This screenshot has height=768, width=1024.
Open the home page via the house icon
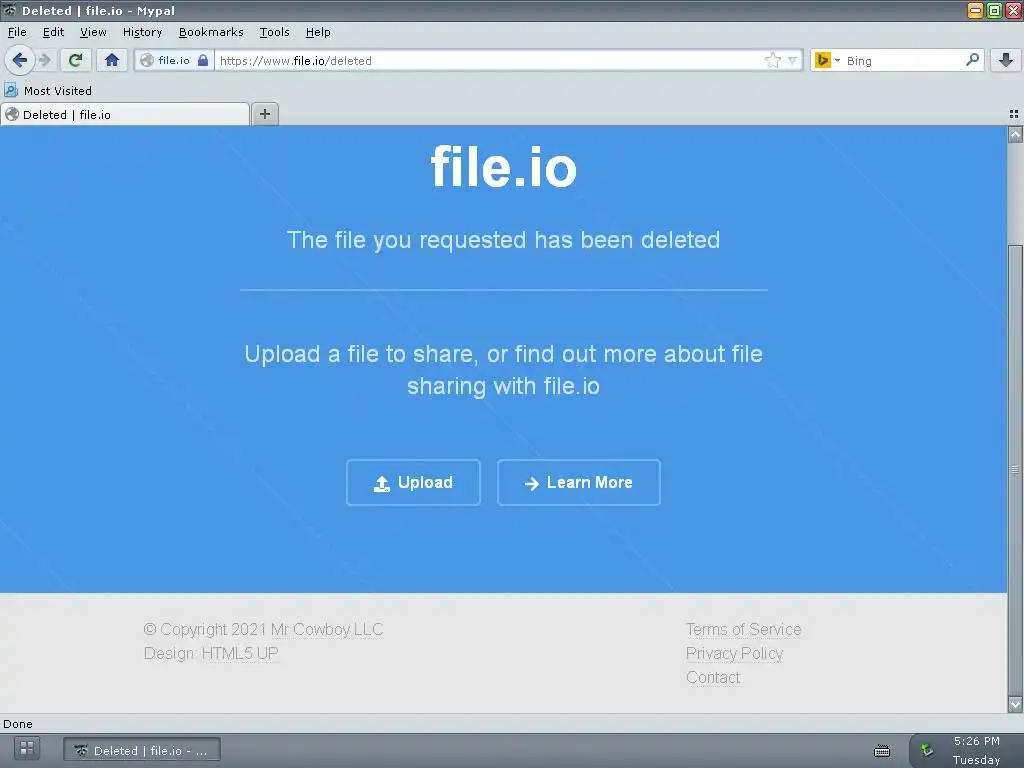click(x=112, y=60)
